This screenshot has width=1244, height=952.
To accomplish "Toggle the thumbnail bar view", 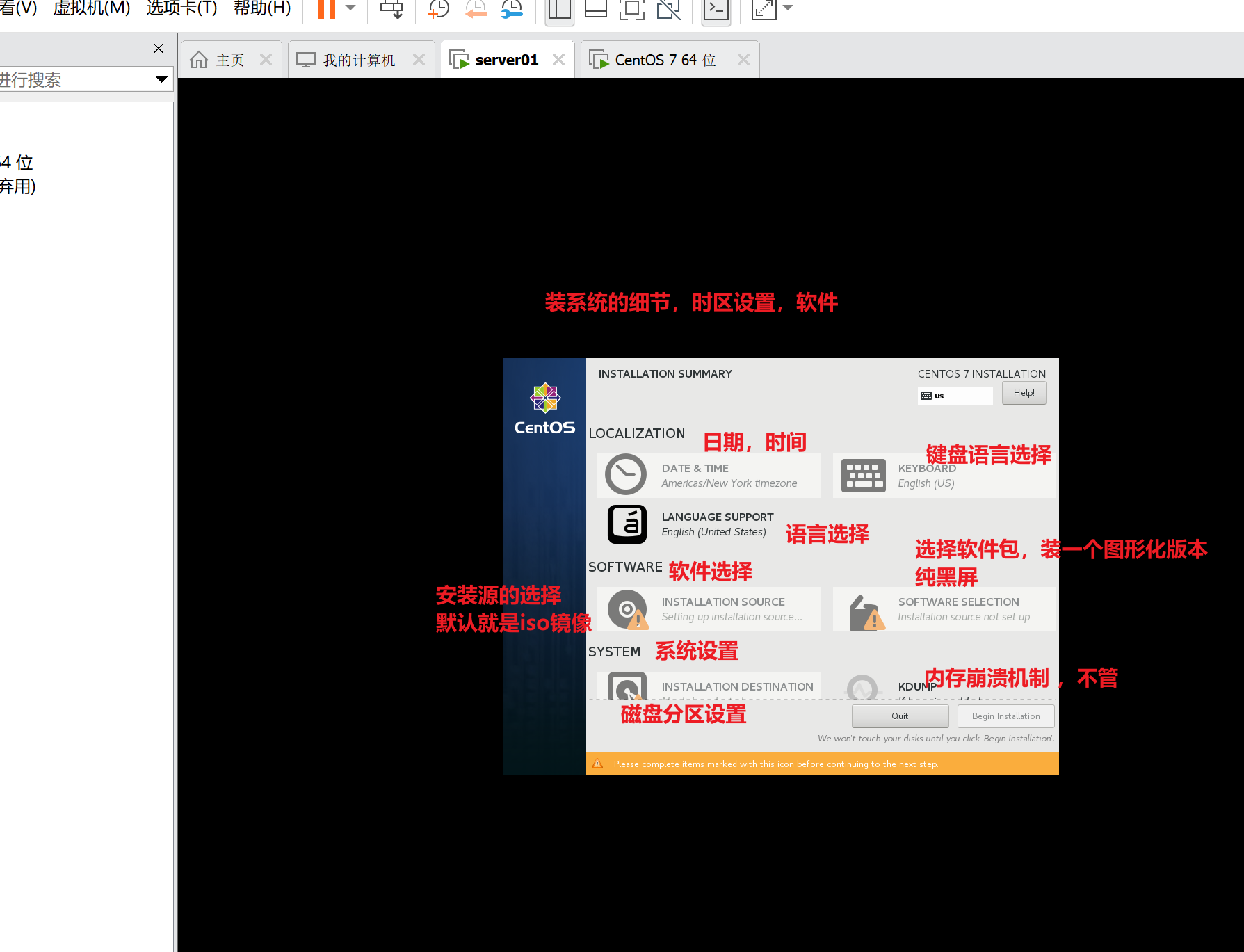I will [x=596, y=8].
